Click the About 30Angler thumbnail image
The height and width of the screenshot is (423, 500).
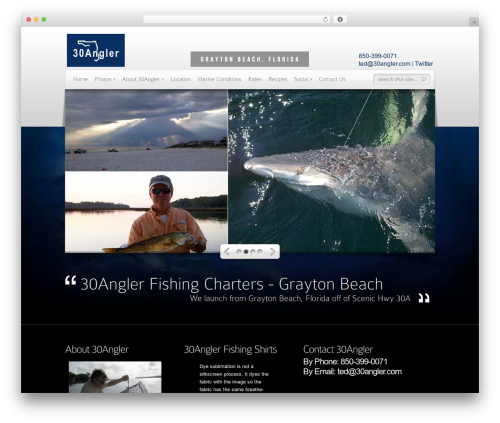(115, 377)
